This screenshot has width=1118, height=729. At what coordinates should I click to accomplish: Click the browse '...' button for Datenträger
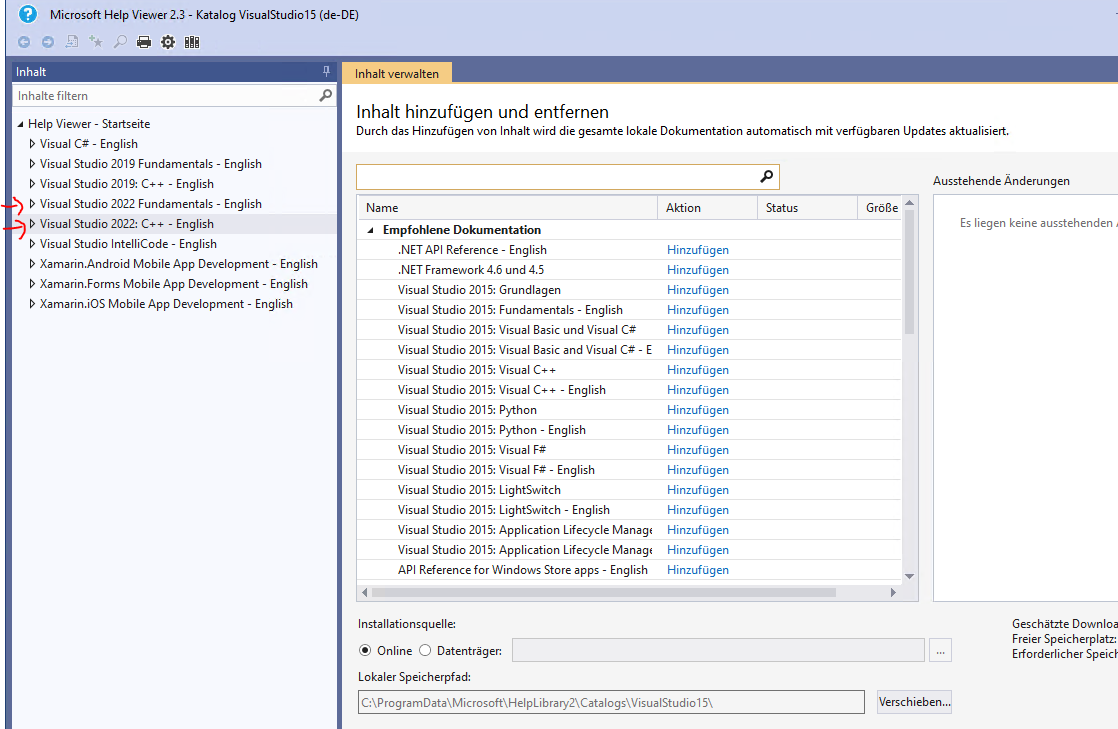click(x=940, y=651)
